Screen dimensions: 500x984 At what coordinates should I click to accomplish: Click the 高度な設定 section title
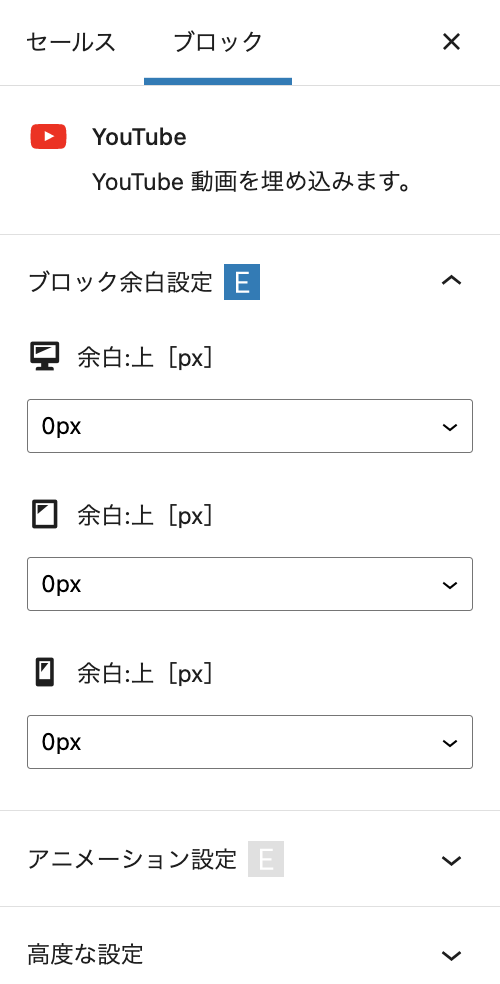coord(85,955)
